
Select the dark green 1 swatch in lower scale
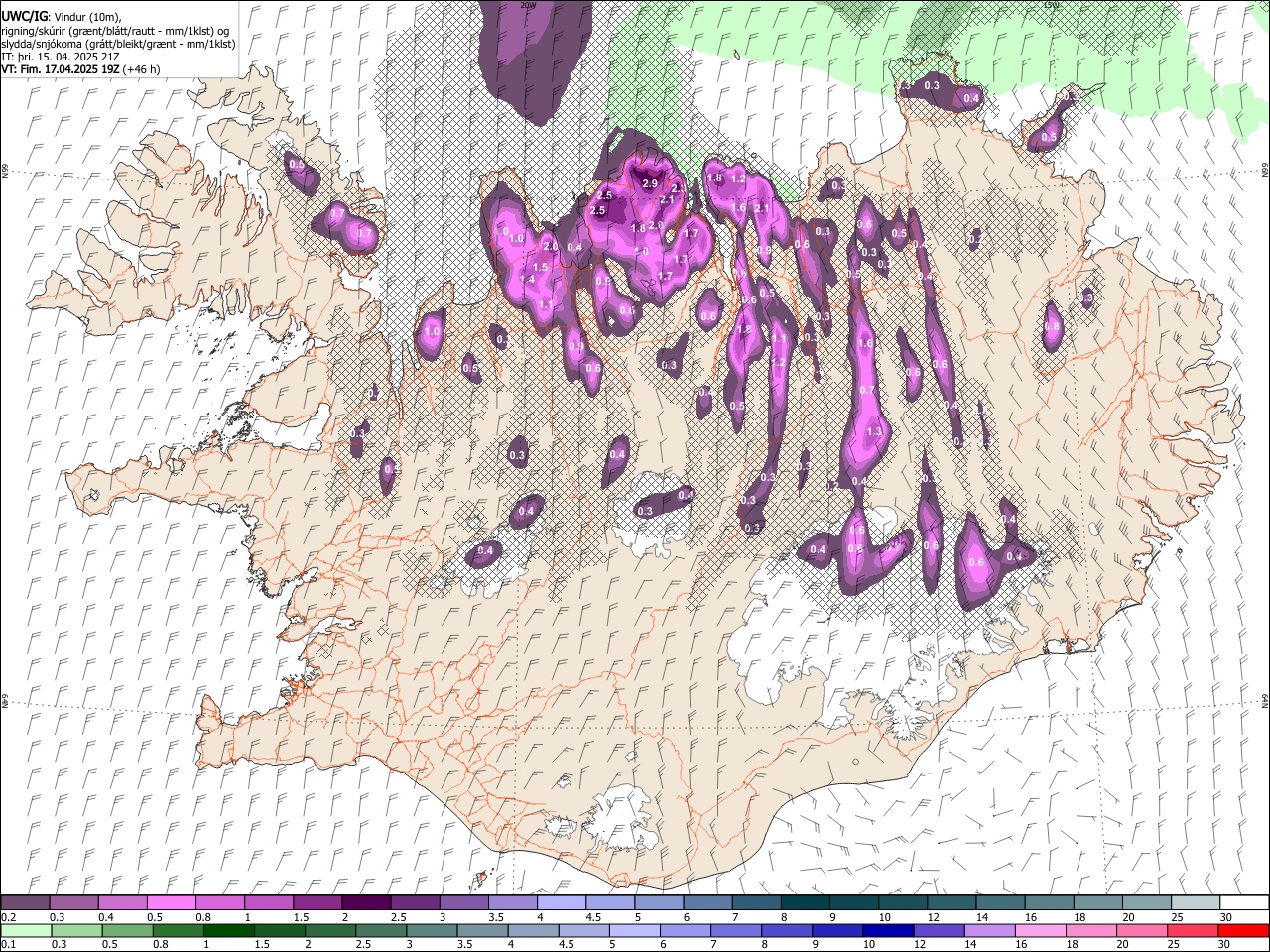(x=229, y=931)
